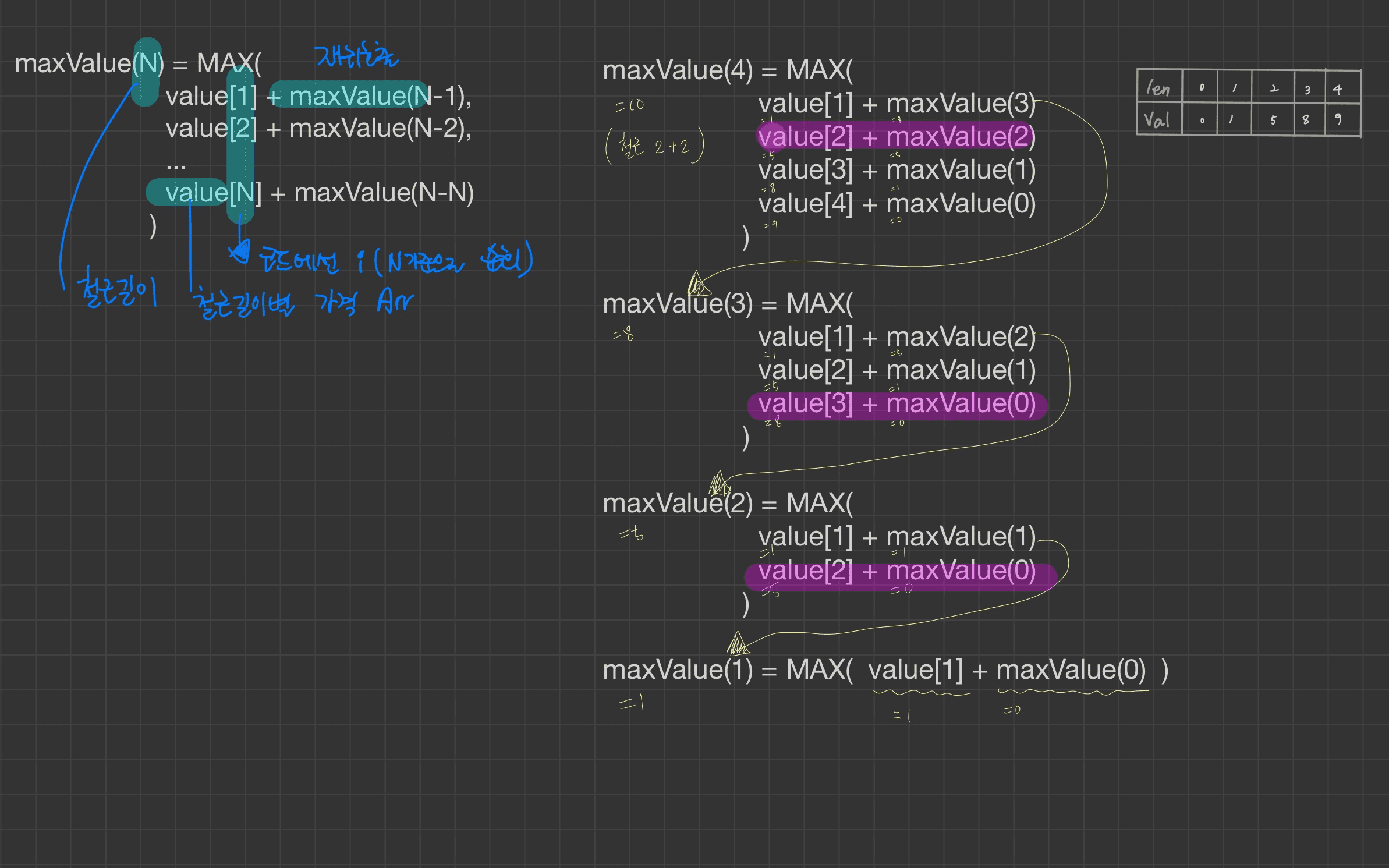Click the maxValue(4) = MAX( heading text
The height and width of the screenshot is (868, 1389).
(x=727, y=70)
